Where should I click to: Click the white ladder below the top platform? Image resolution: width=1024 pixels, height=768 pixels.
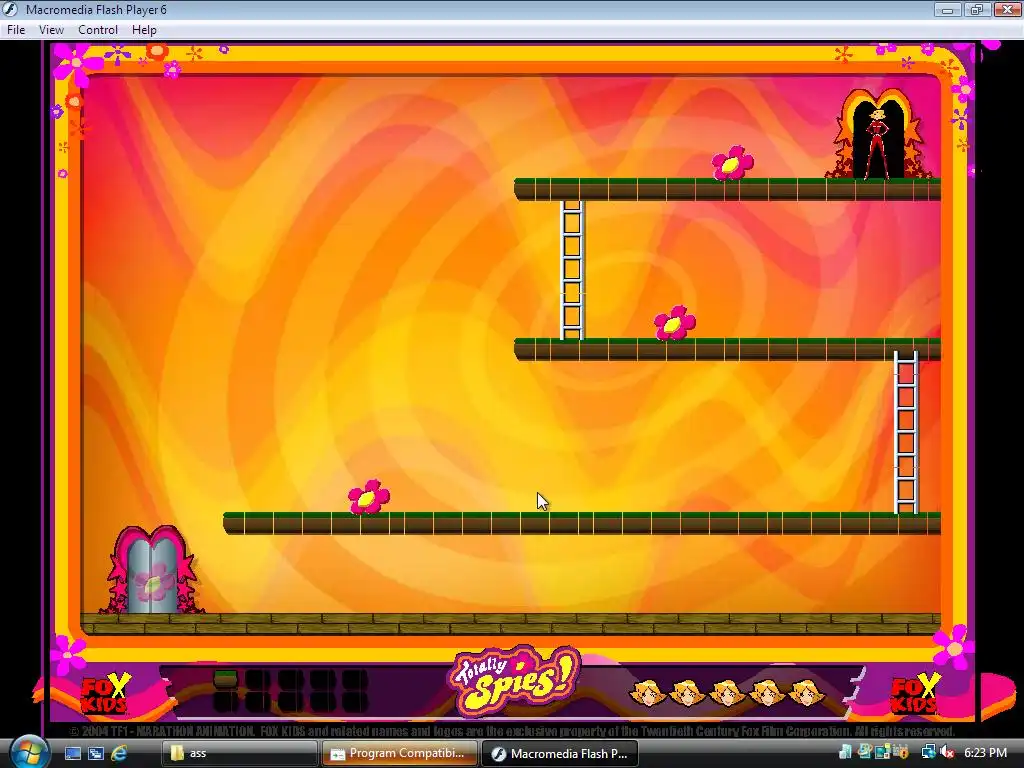pyautogui.click(x=572, y=270)
